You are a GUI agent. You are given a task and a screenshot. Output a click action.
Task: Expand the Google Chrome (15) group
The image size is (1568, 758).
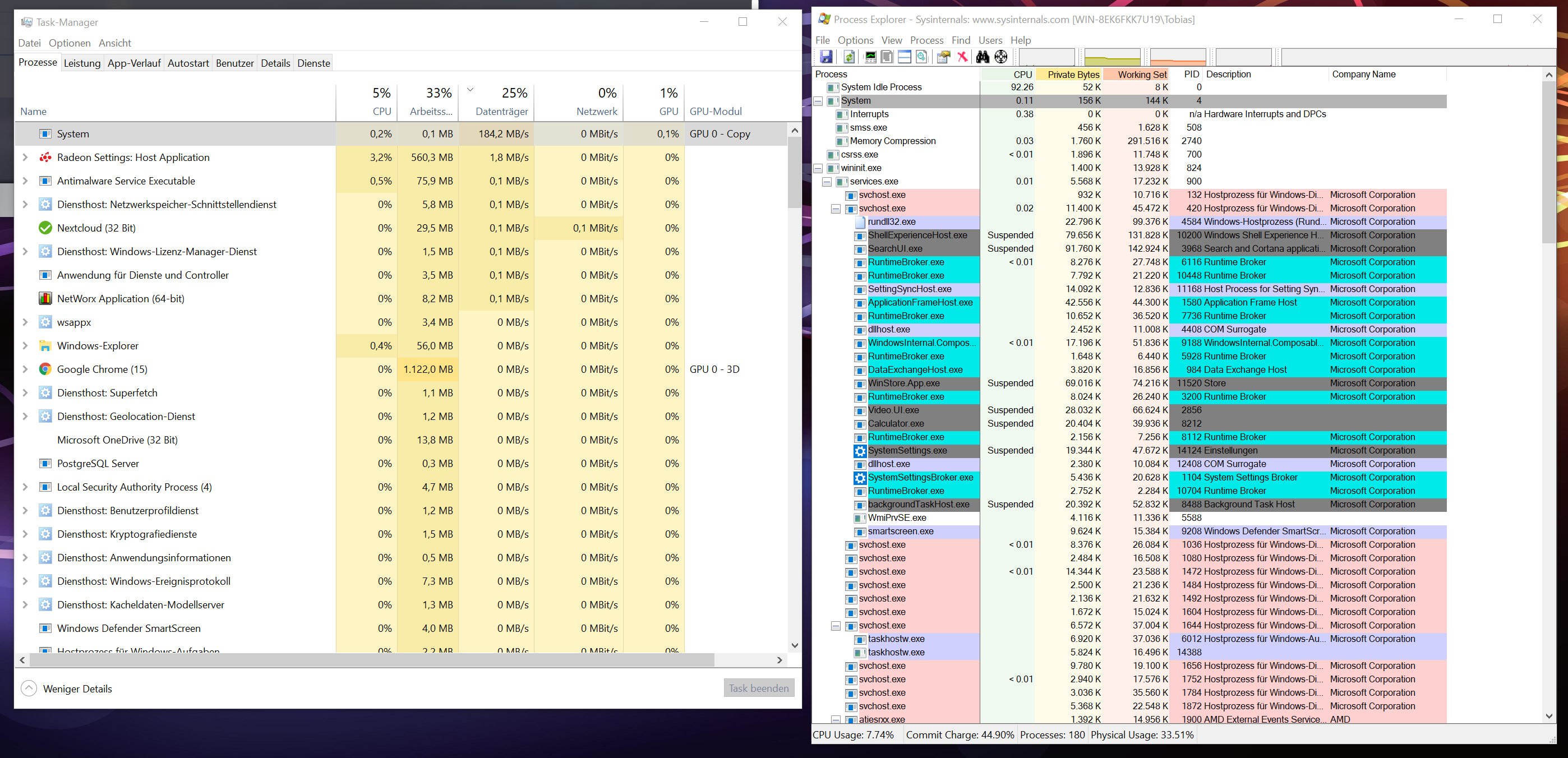pyautogui.click(x=25, y=369)
